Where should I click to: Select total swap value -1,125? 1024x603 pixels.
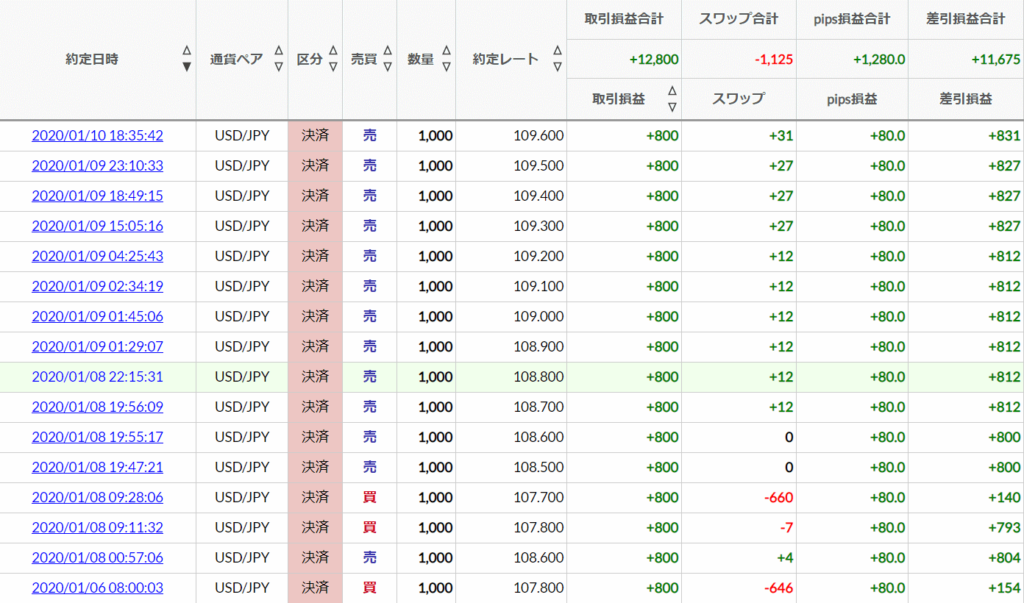coord(774,59)
